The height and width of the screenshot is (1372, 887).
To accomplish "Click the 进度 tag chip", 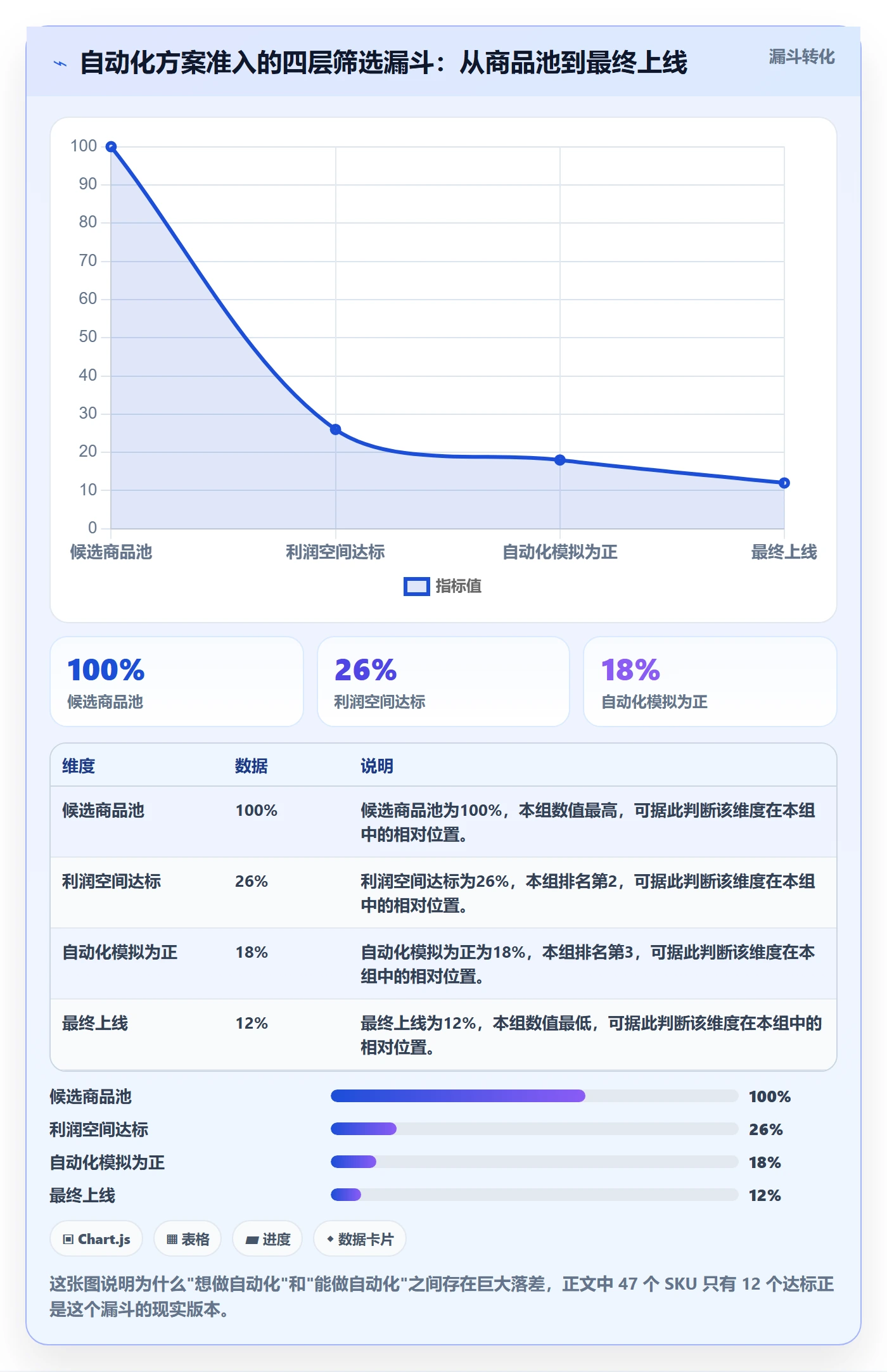I will coord(267,1239).
